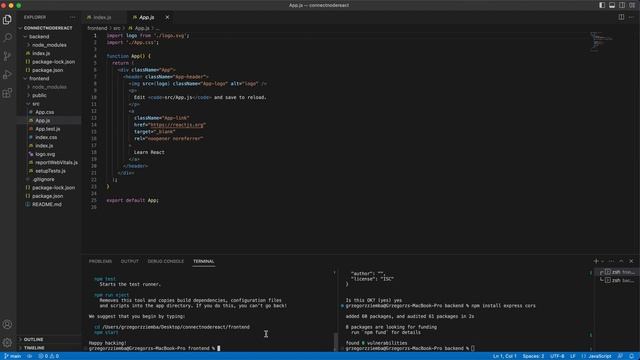Toggle Primary Side Bar visibility
The height and width of the screenshot is (360, 640).
point(602,5)
